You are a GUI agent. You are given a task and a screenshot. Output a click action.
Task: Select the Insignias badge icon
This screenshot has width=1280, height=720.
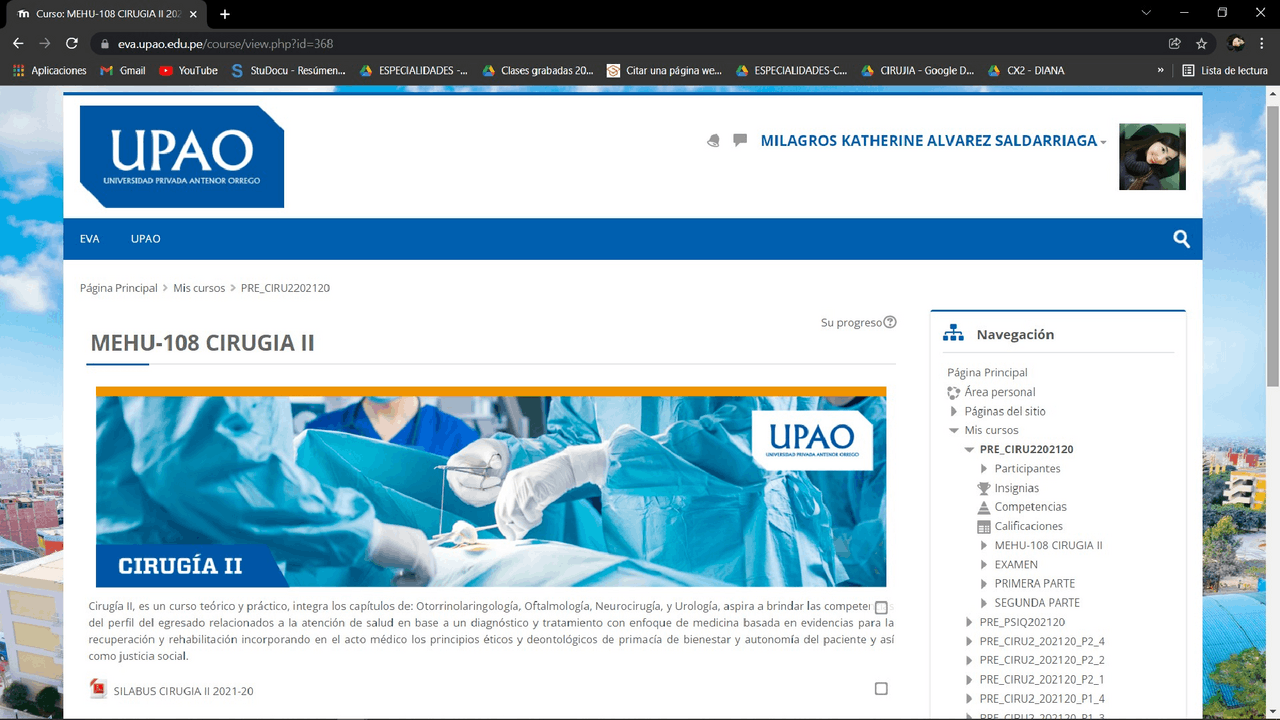pyautogui.click(x=984, y=487)
